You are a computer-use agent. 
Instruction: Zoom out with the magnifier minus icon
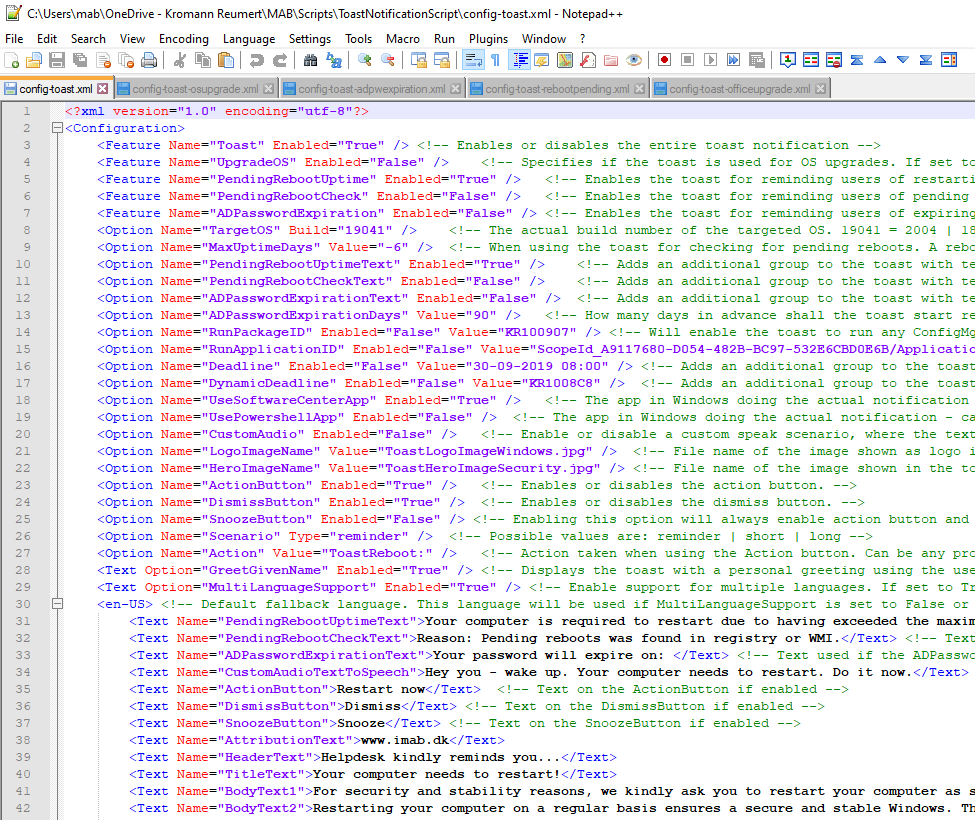pyautogui.click(x=388, y=60)
